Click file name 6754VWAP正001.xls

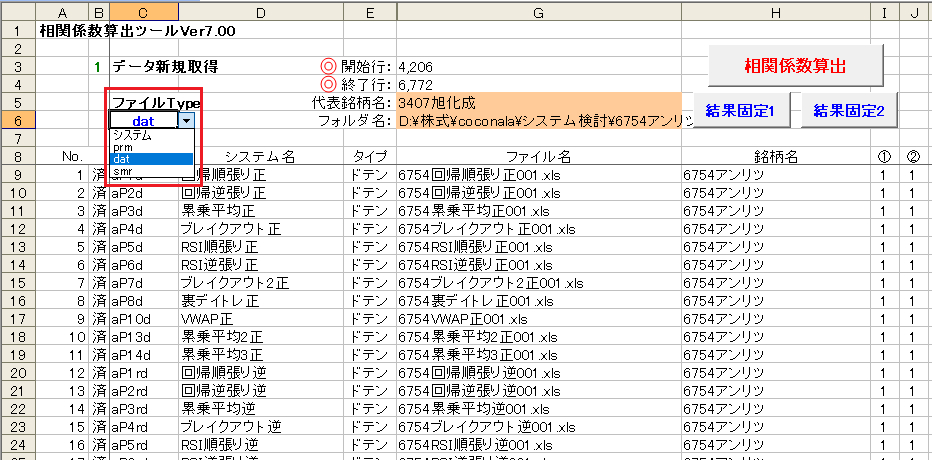click(539, 319)
